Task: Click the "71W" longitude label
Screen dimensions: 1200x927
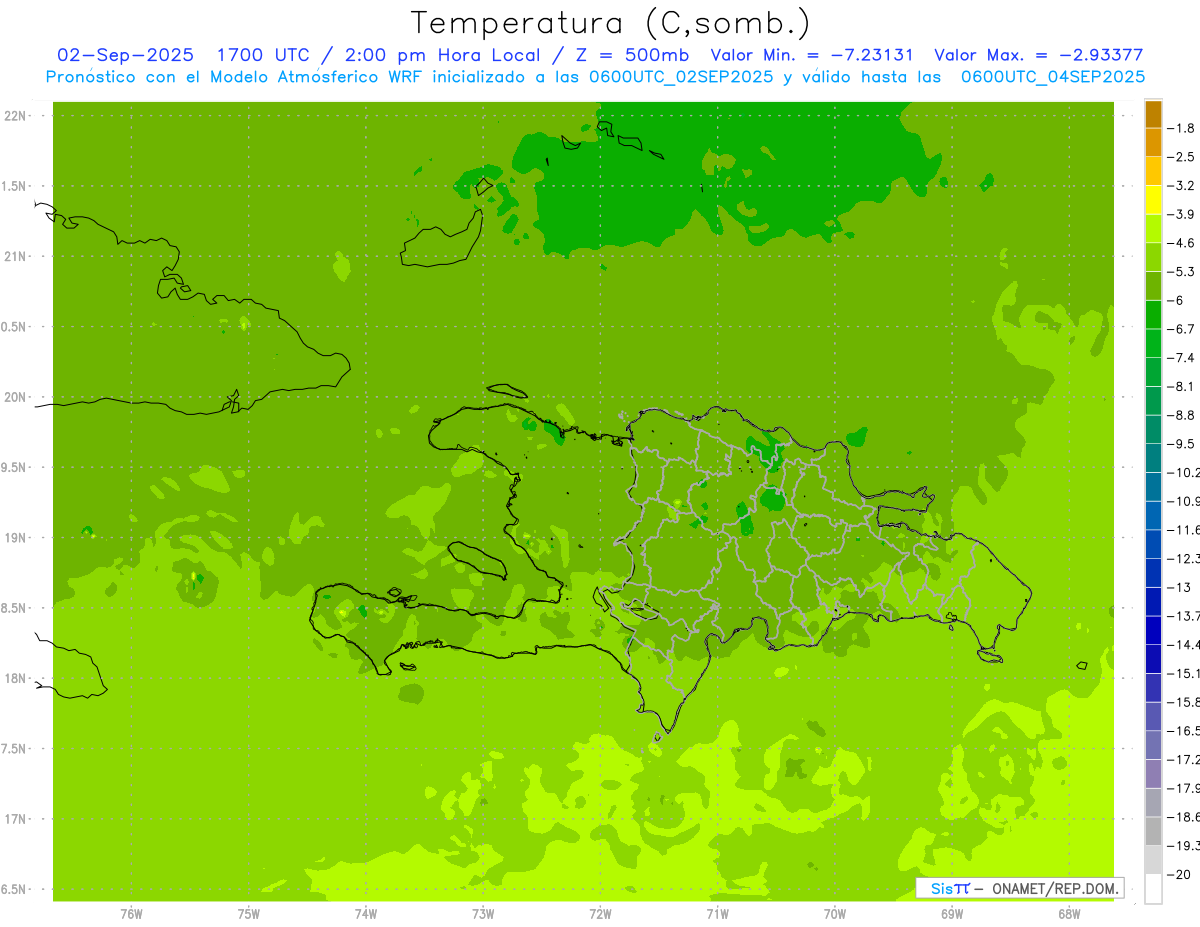Action: click(717, 914)
